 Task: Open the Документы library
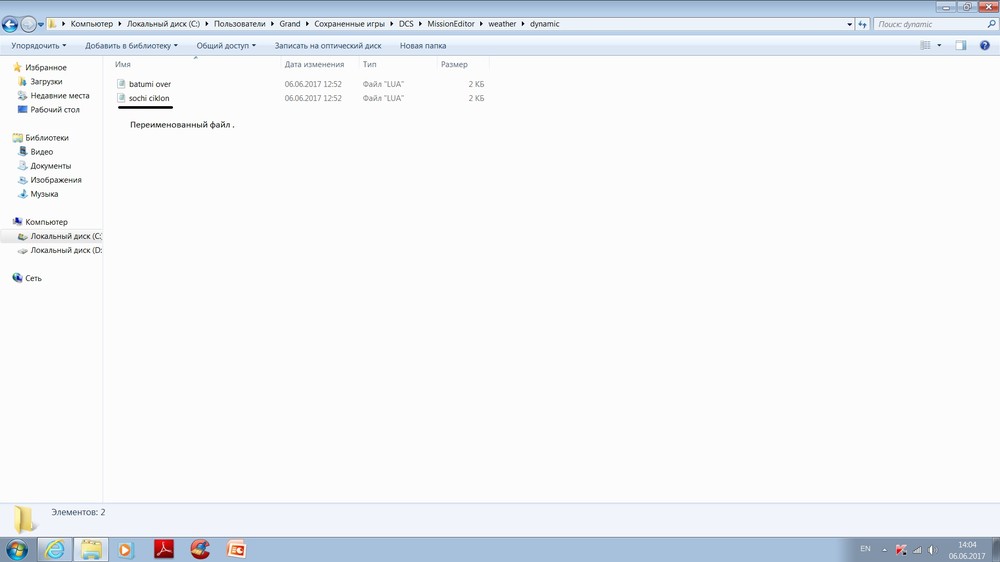[x=51, y=166]
